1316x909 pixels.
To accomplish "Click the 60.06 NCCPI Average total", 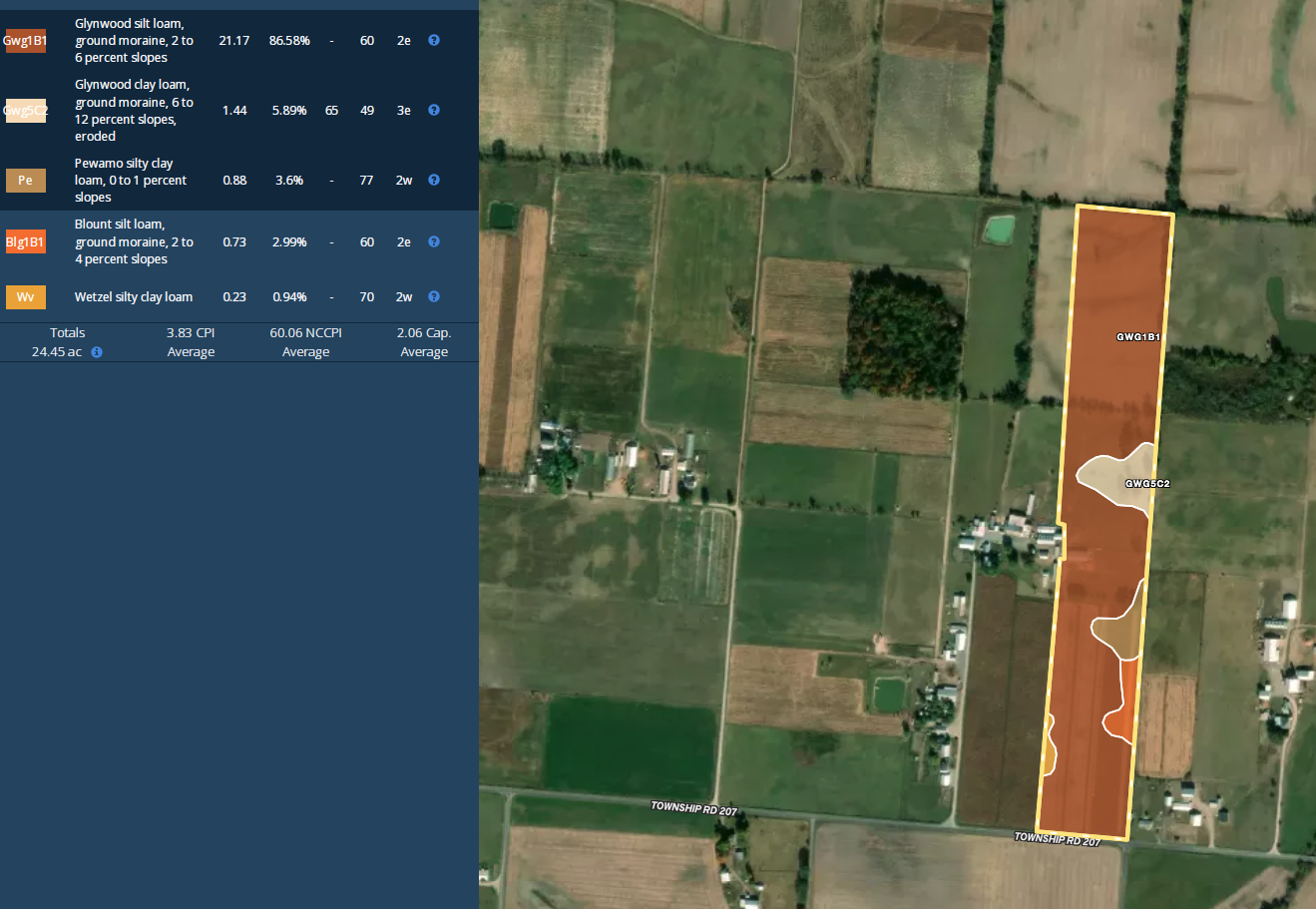I will click(x=305, y=342).
